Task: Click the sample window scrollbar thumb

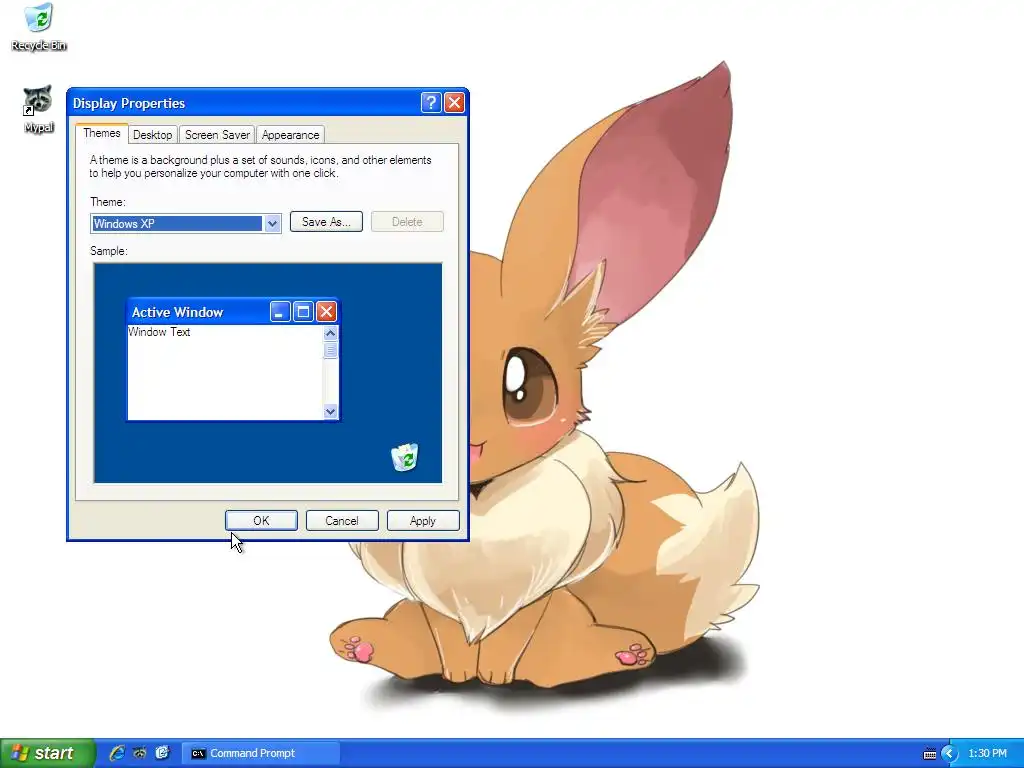Action: [330, 350]
